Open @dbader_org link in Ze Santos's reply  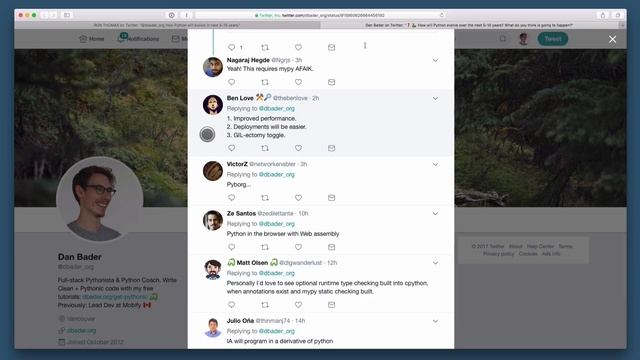point(277,224)
